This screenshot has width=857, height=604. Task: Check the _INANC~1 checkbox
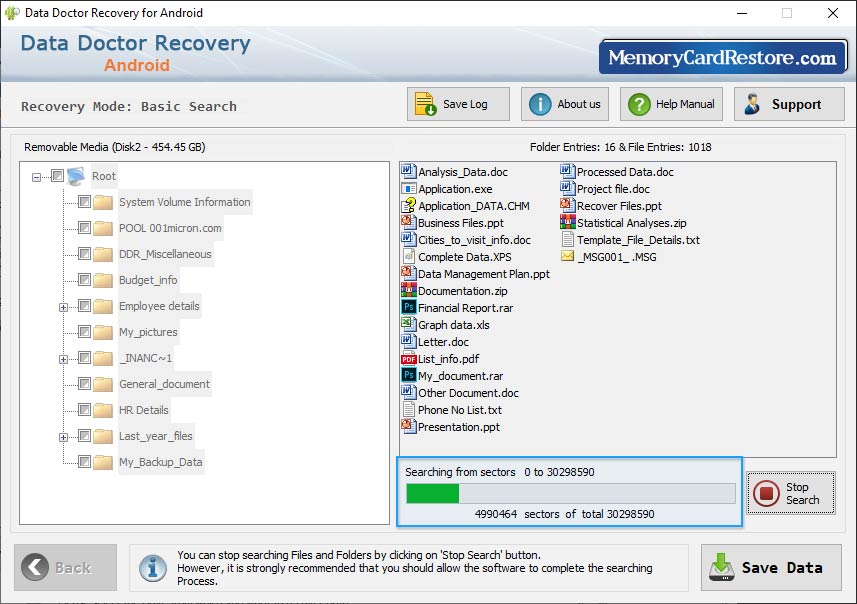tap(84, 357)
